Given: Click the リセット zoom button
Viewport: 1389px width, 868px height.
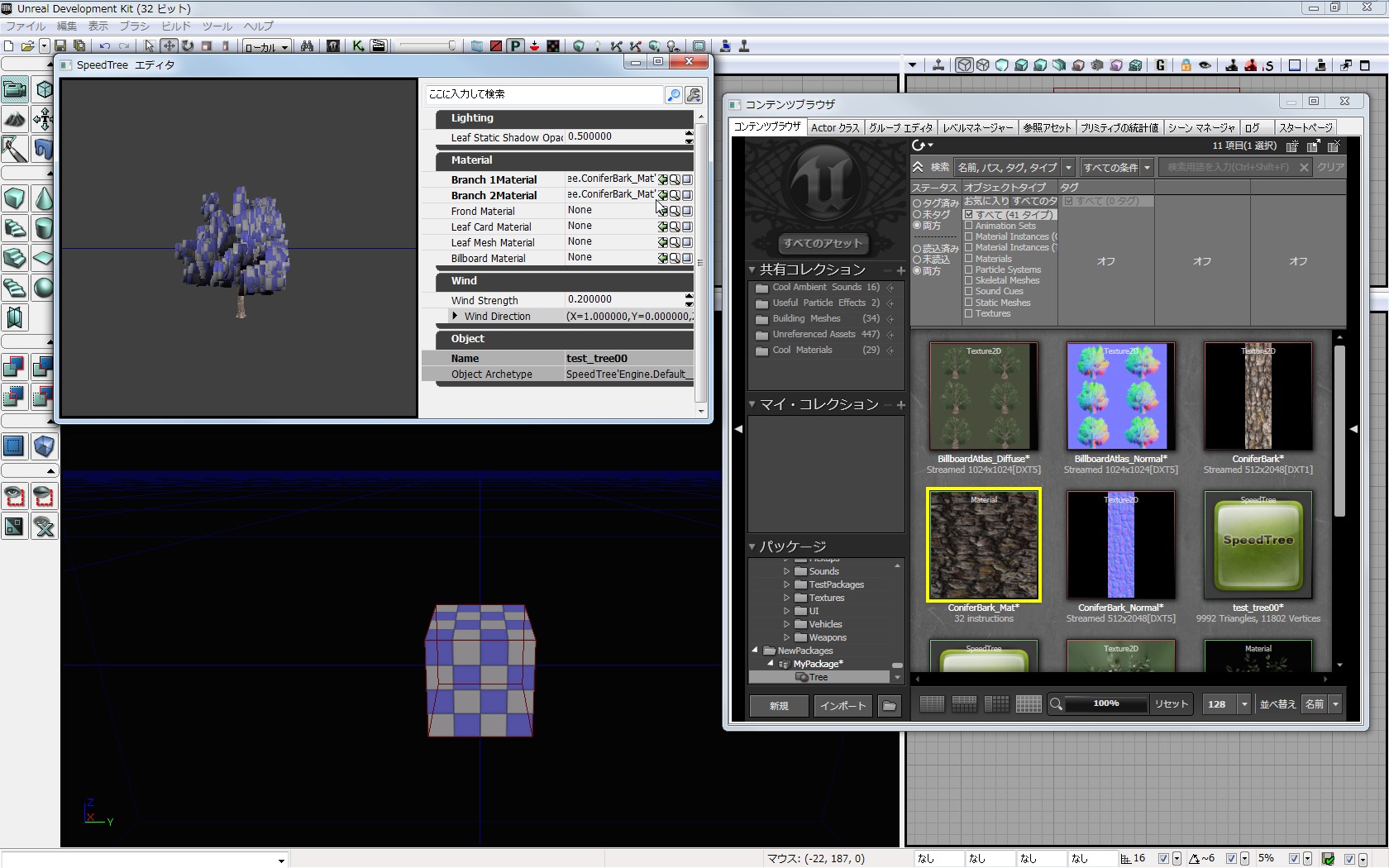Looking at the screenshot, I should (x=1171, y=704).
